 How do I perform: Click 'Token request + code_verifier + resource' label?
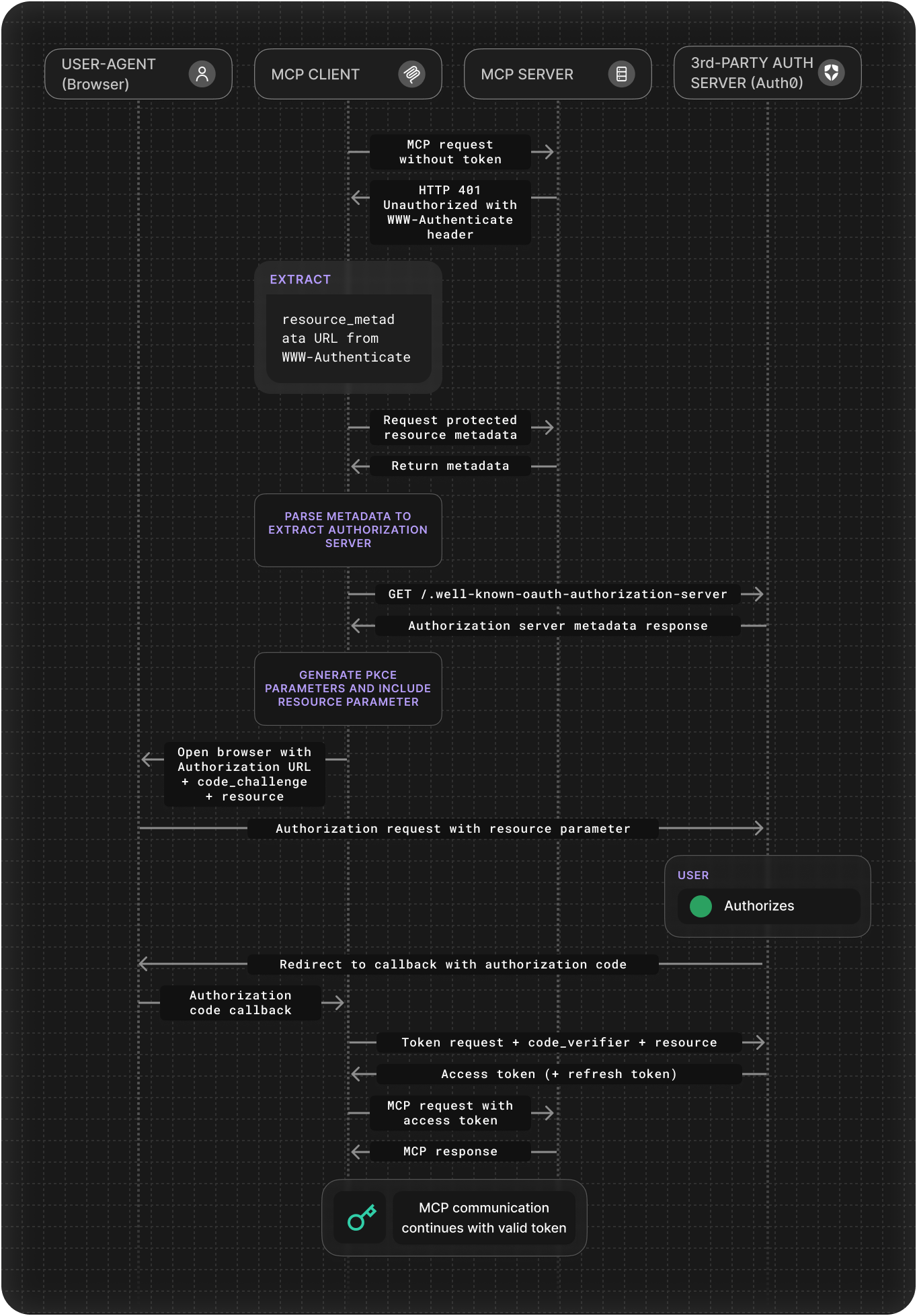[x=559, y=1042]
